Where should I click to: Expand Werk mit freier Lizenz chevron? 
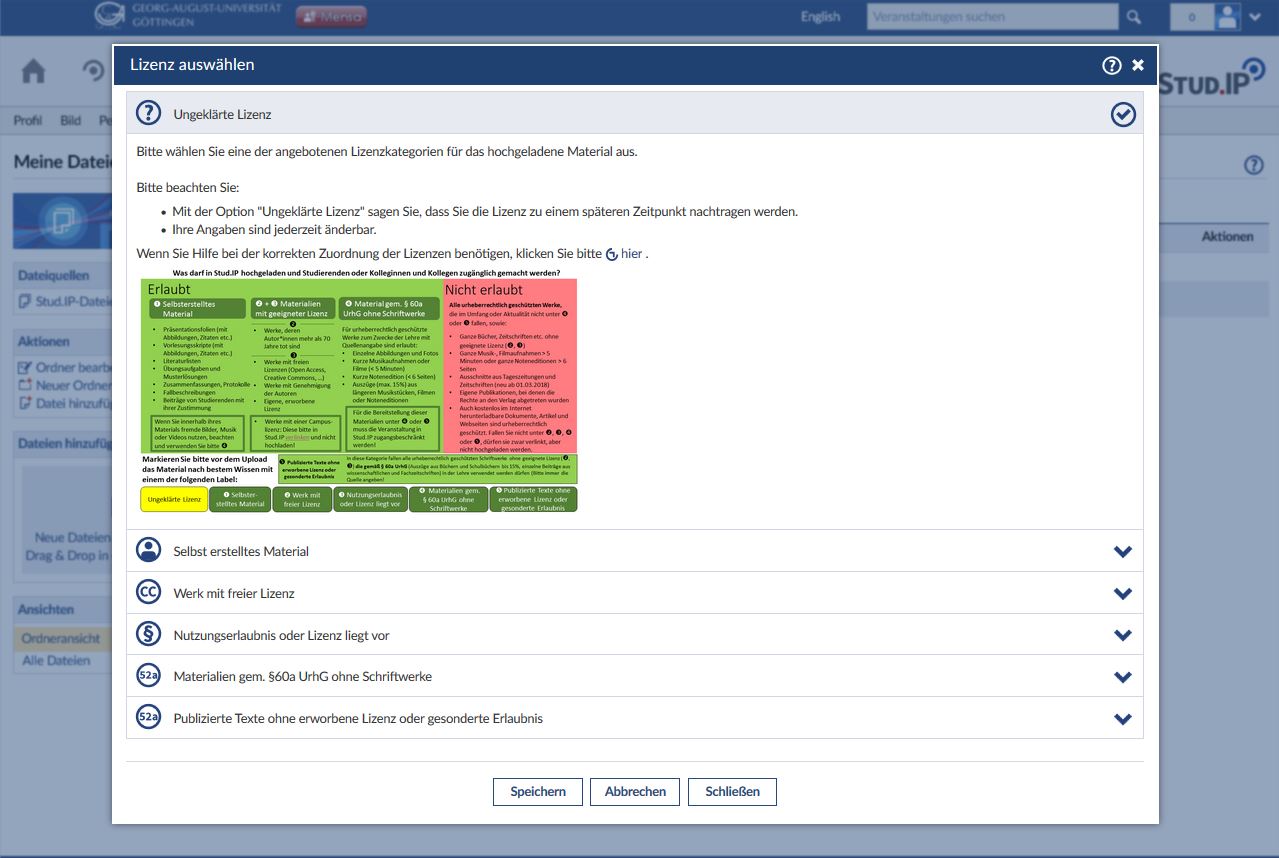(x=1122, y=594)
